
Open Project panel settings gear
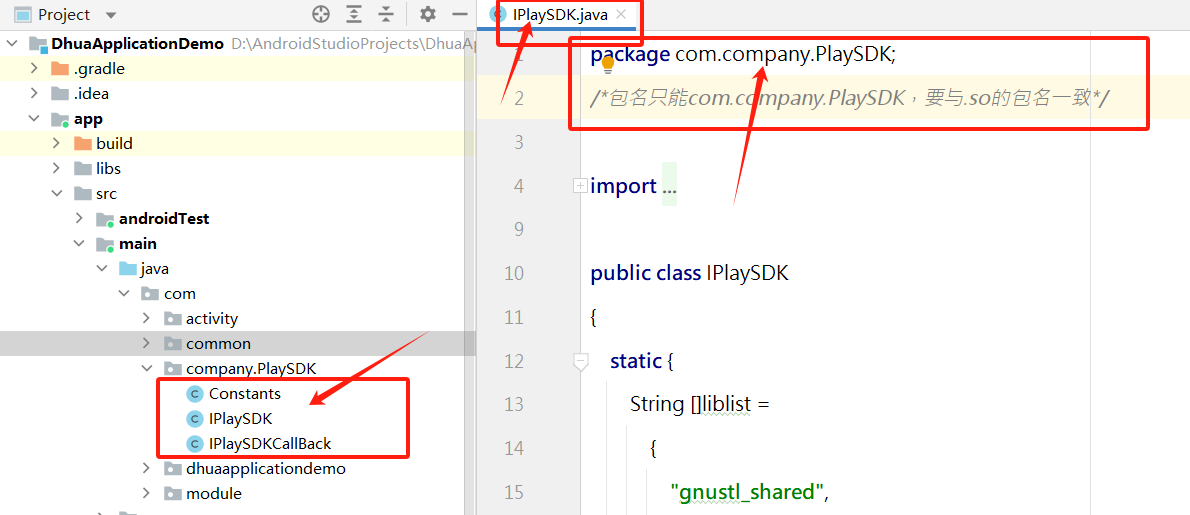pos(428,14)
